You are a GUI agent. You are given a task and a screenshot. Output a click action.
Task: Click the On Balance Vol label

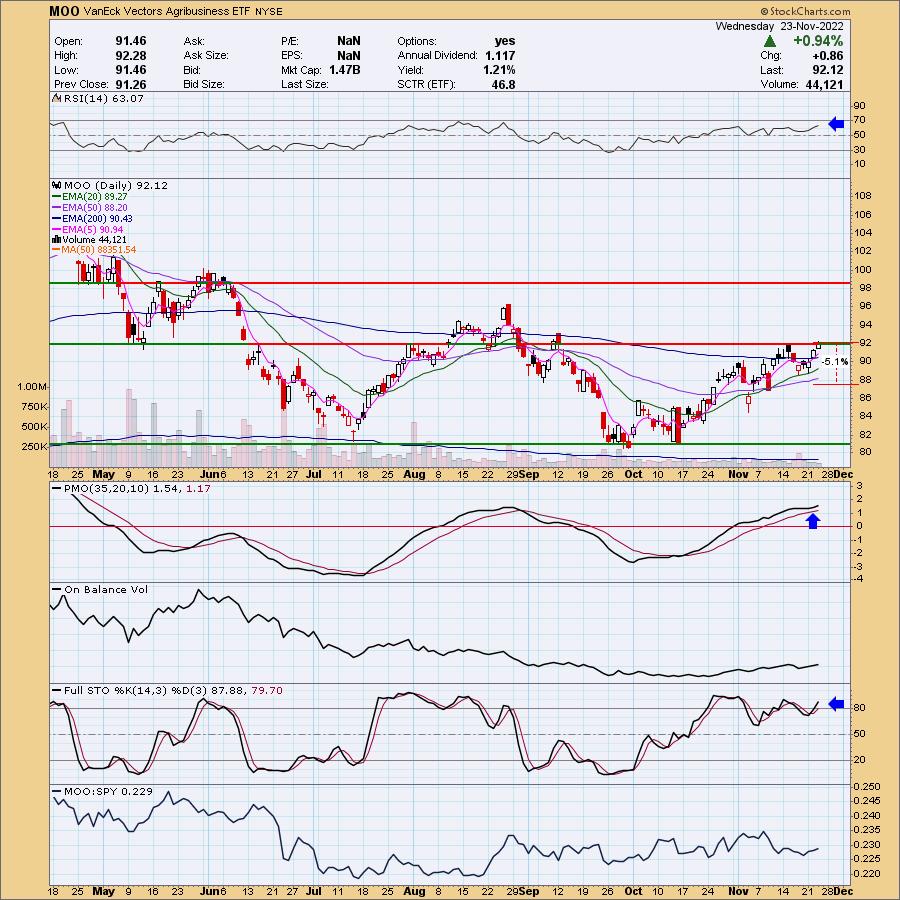click(x=100, y=589)
